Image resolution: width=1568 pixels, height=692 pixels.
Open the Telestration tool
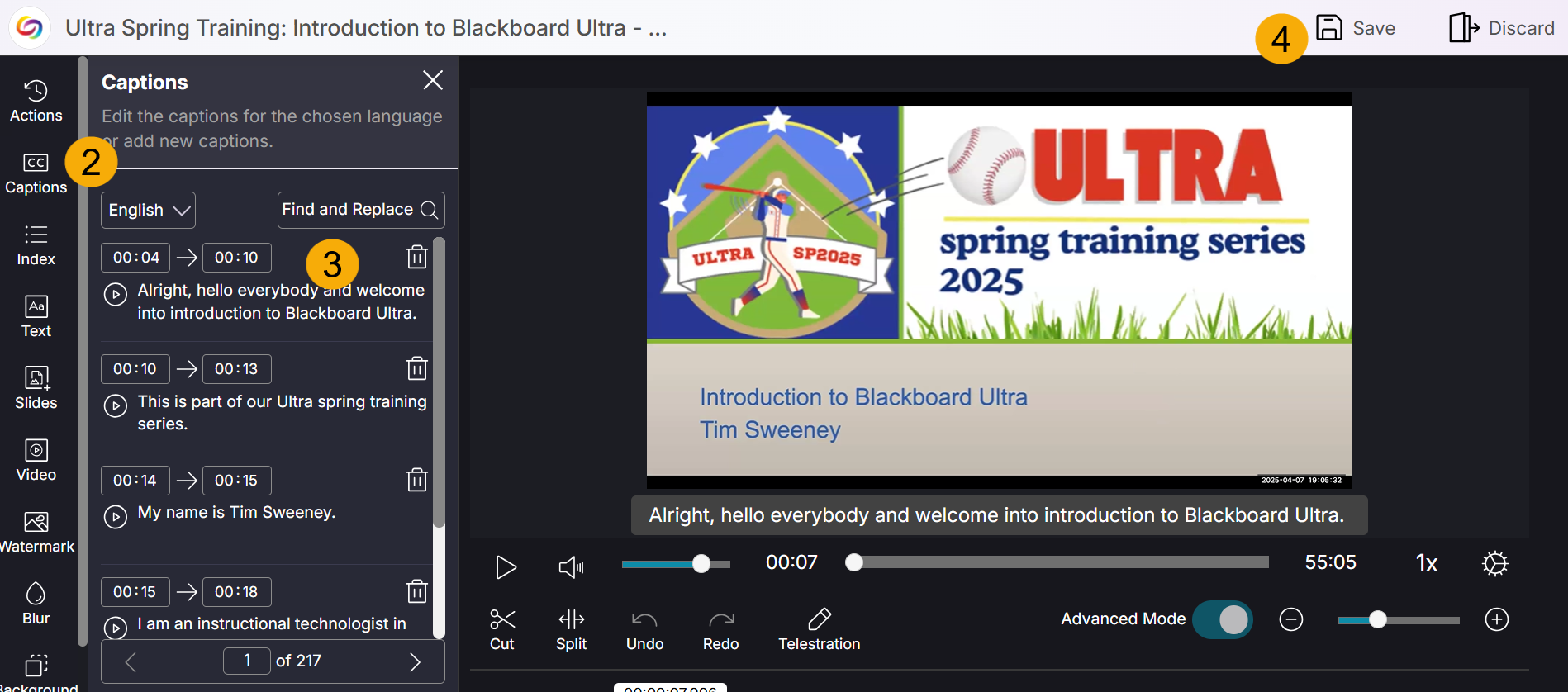tap(820, 630)
